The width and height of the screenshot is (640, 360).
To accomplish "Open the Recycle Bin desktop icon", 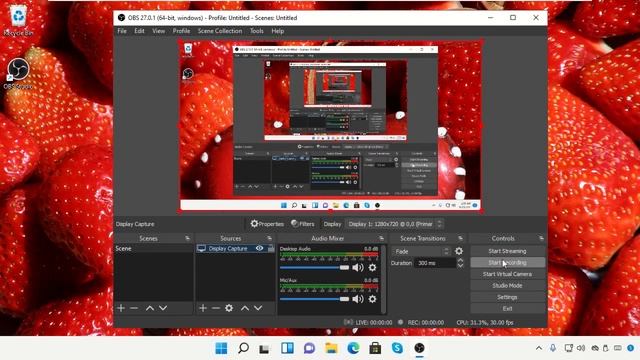I will pyautogui.click(x=18, y=20).
